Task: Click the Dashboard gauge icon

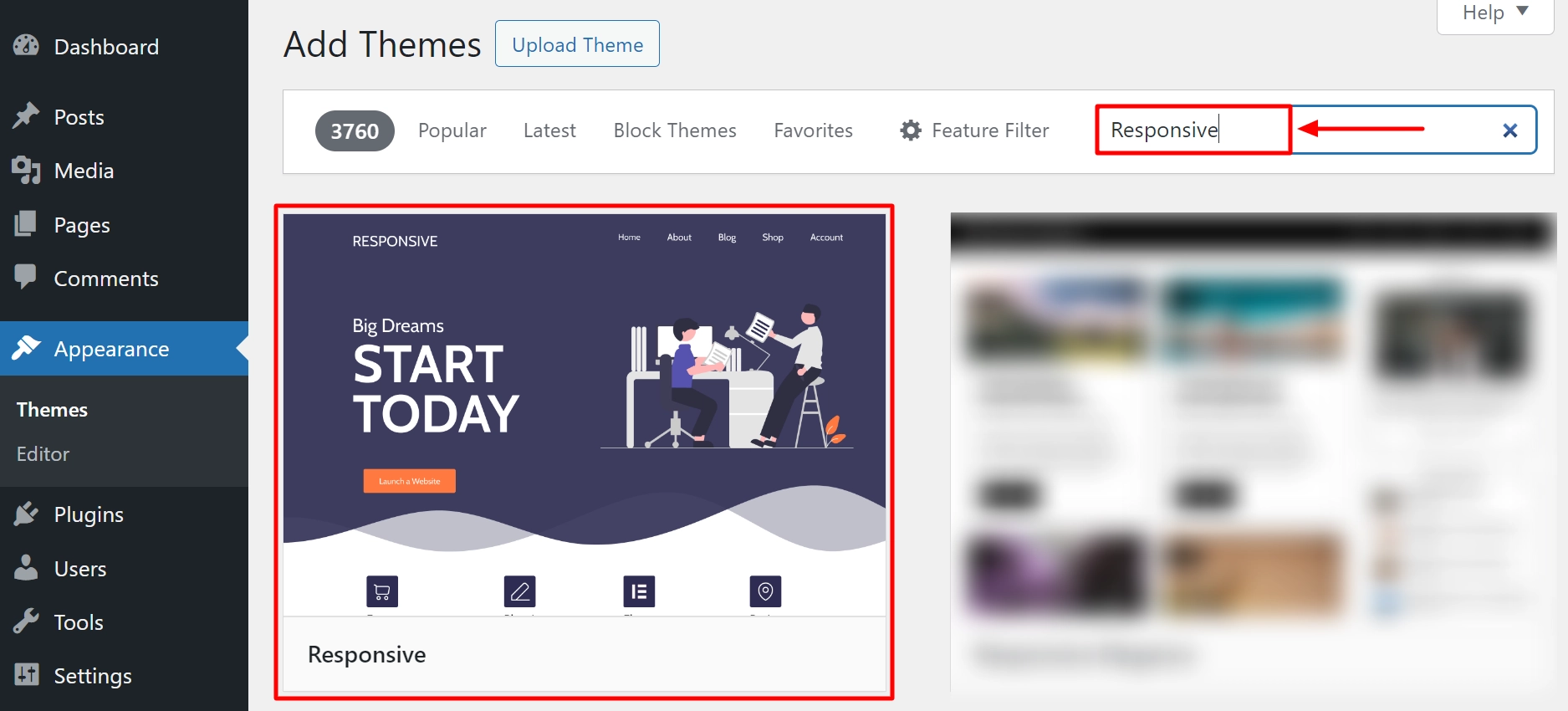Action: [x=26, y=45]
